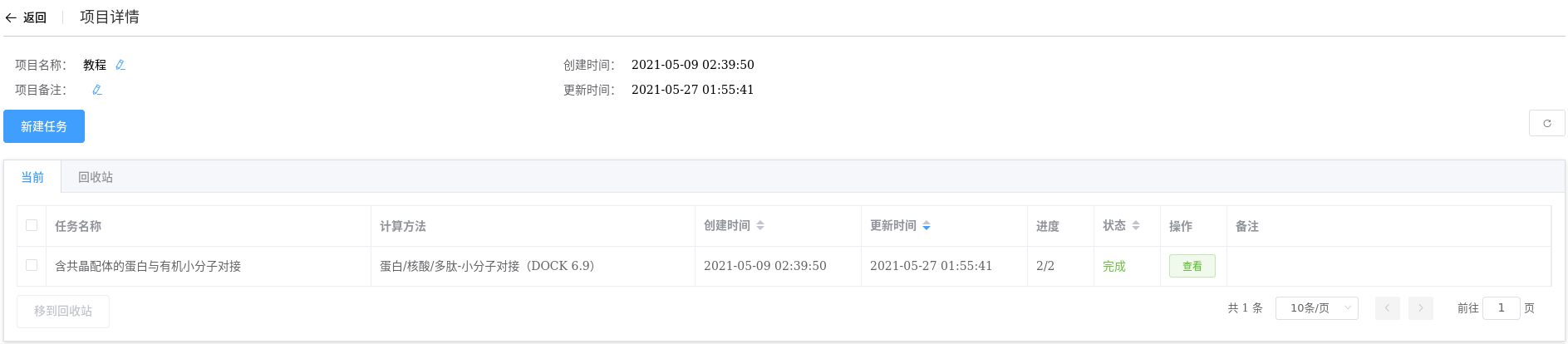Click the page number input field
This screenshot has height=344, width=1568.
1501,308
